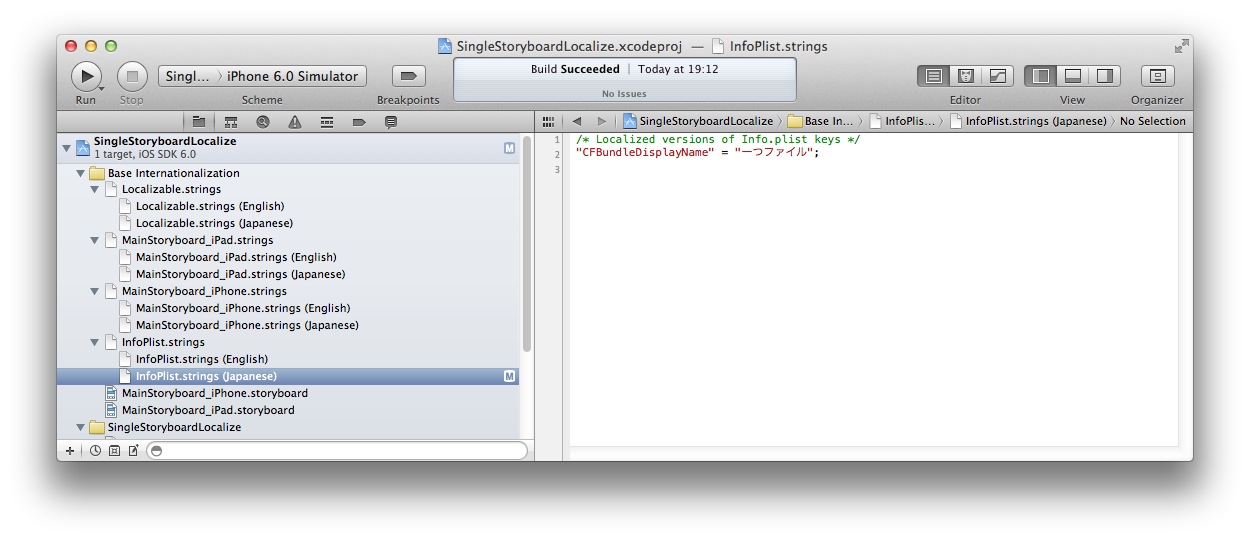
Task: Click the add (+) button below navigator
Action: click(69, 451)
